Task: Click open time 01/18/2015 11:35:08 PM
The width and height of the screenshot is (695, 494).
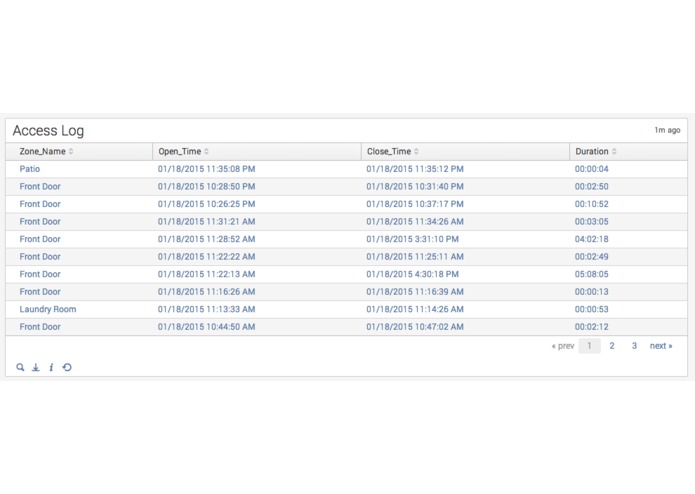Action: (x=207, y=169)
